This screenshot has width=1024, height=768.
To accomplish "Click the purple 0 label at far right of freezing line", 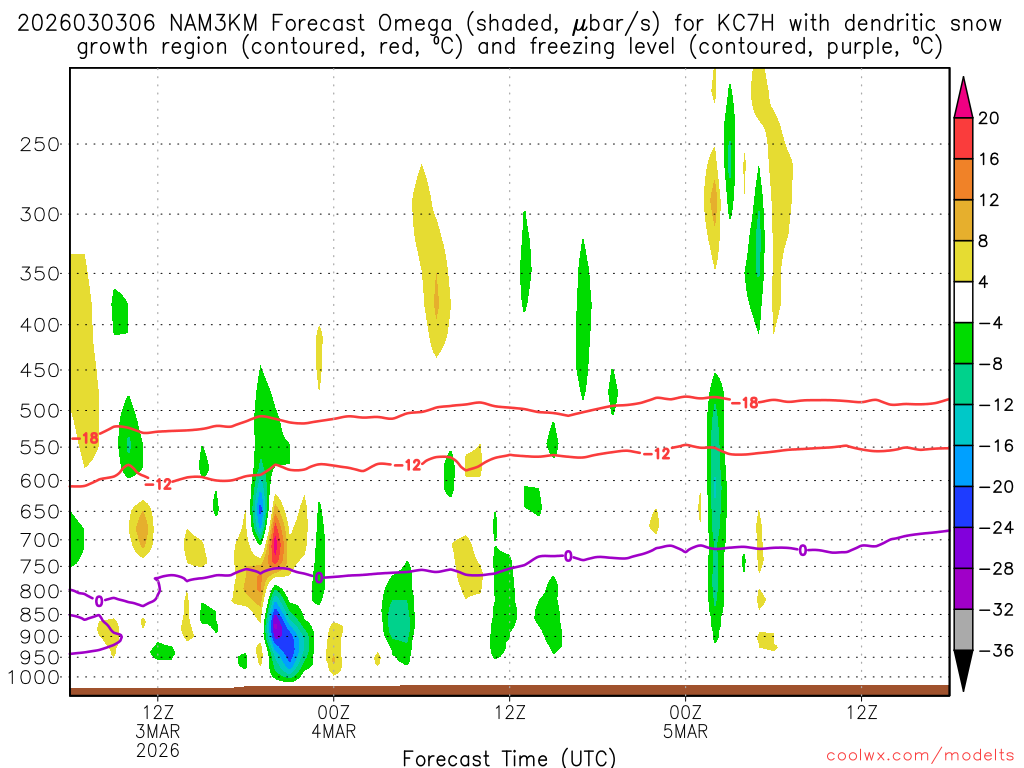I will click(803, 551).
